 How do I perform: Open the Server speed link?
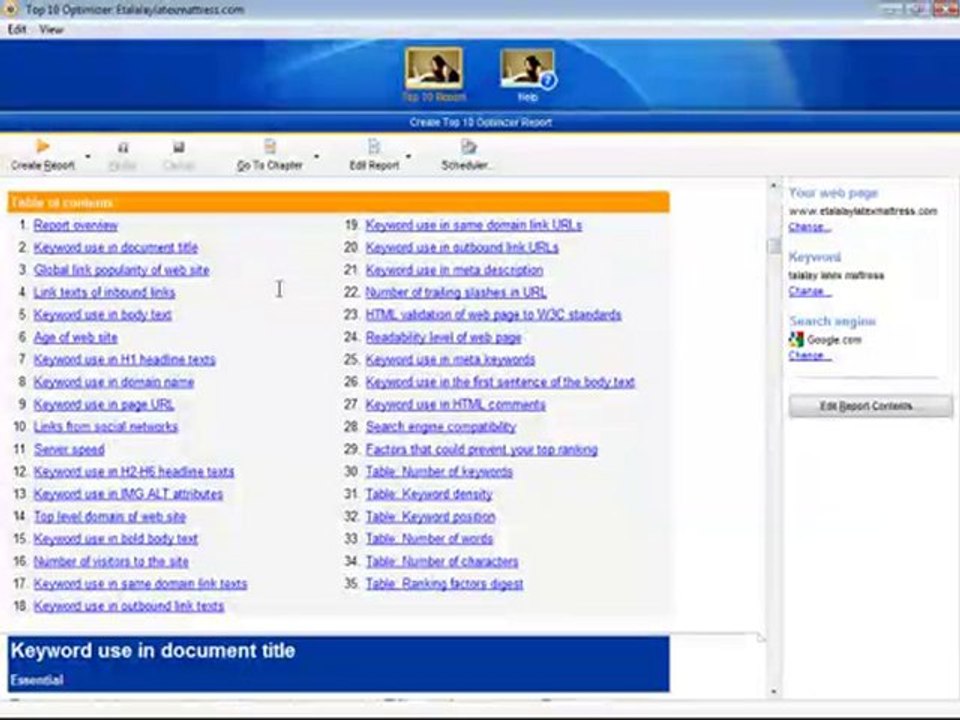click(69, 449)
